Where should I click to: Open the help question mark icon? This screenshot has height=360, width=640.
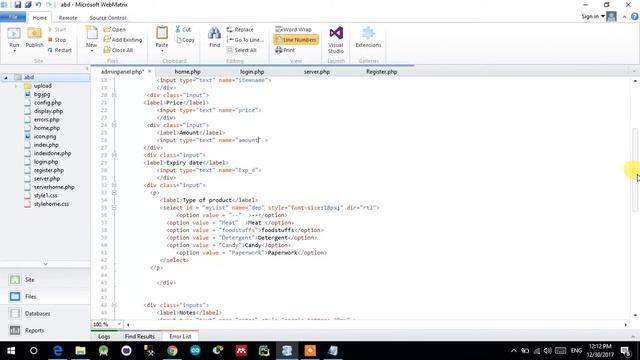634,17
